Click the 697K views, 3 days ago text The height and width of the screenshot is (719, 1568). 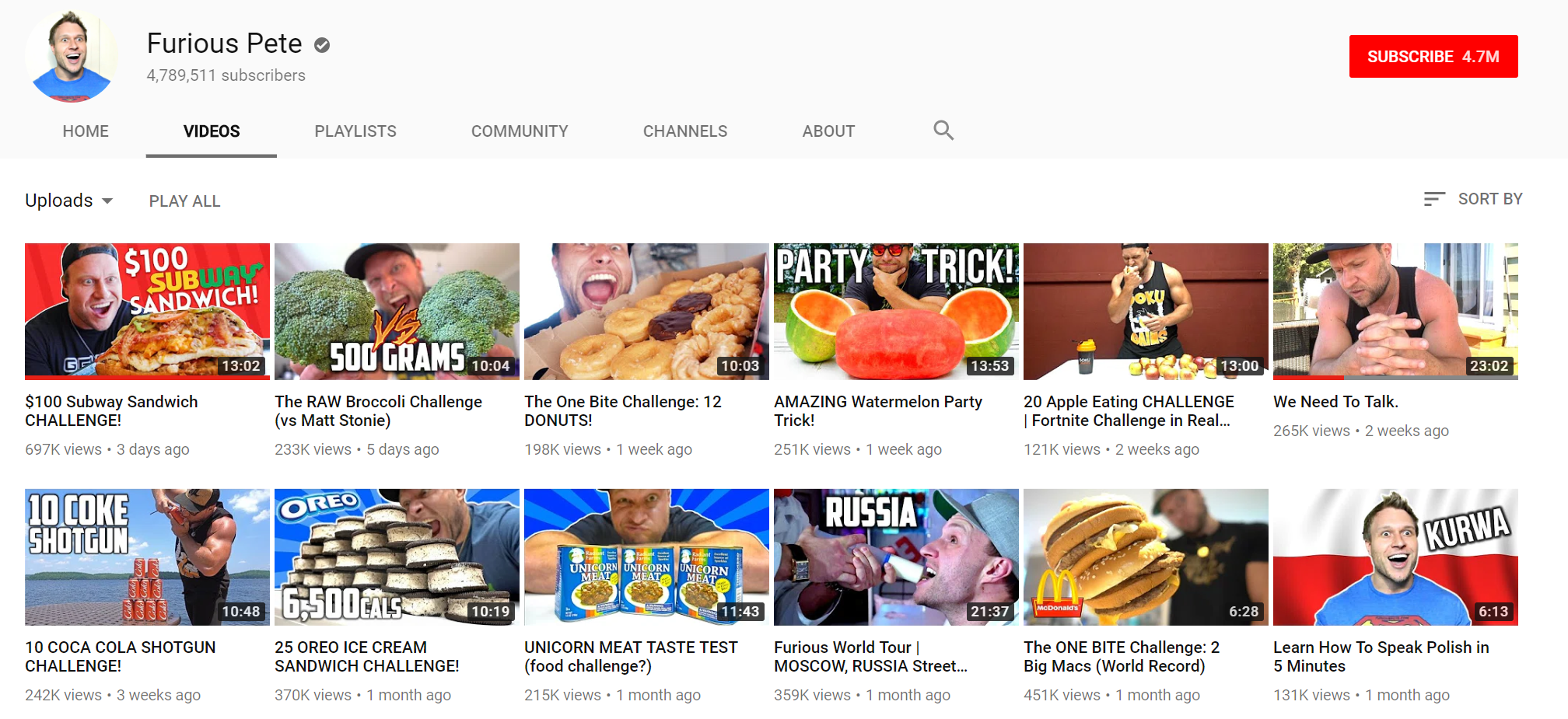pyautogui.click(x=107, y=449)
